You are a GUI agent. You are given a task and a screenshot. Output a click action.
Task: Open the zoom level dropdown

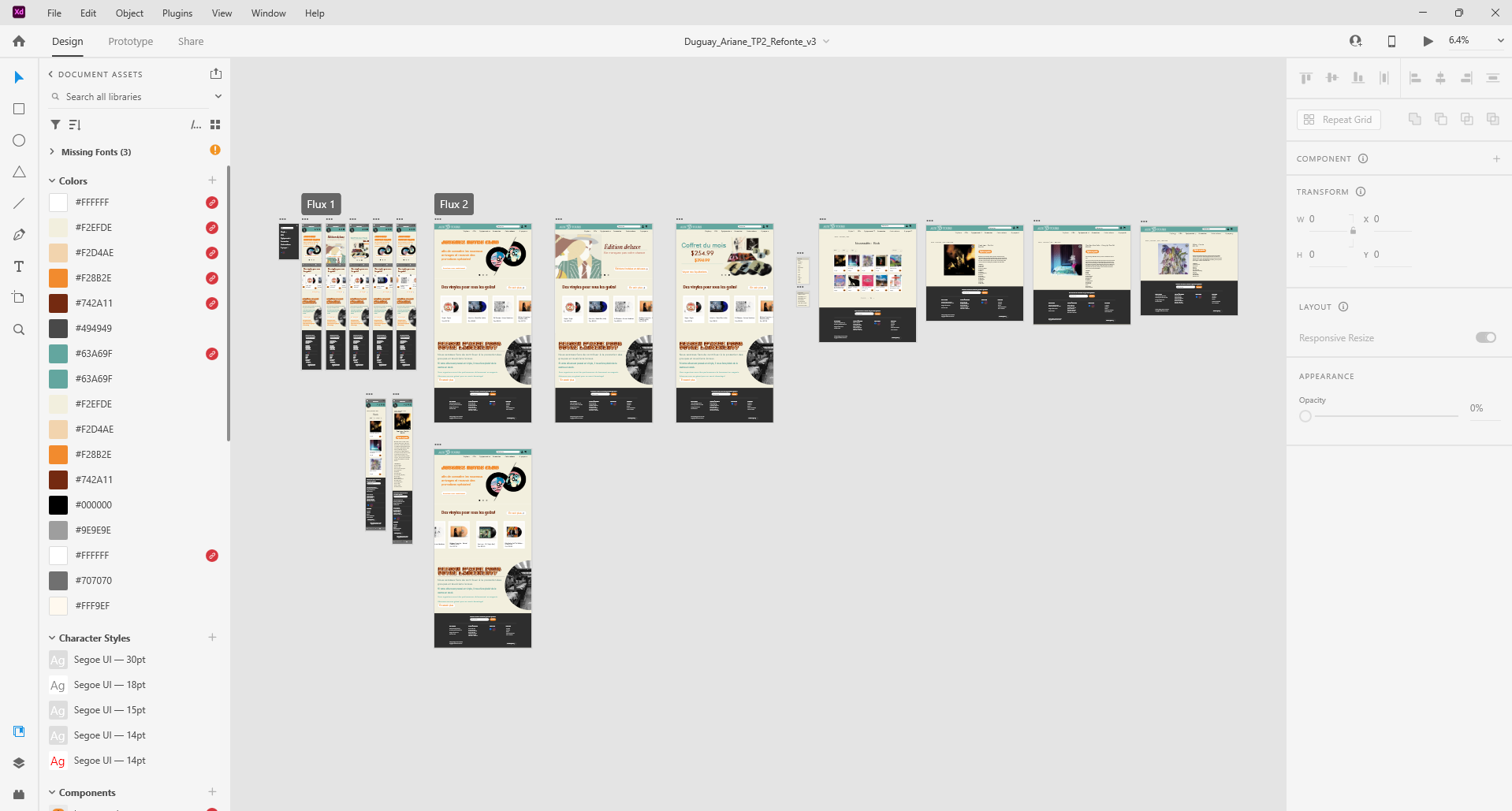(x=1499, y=41)
